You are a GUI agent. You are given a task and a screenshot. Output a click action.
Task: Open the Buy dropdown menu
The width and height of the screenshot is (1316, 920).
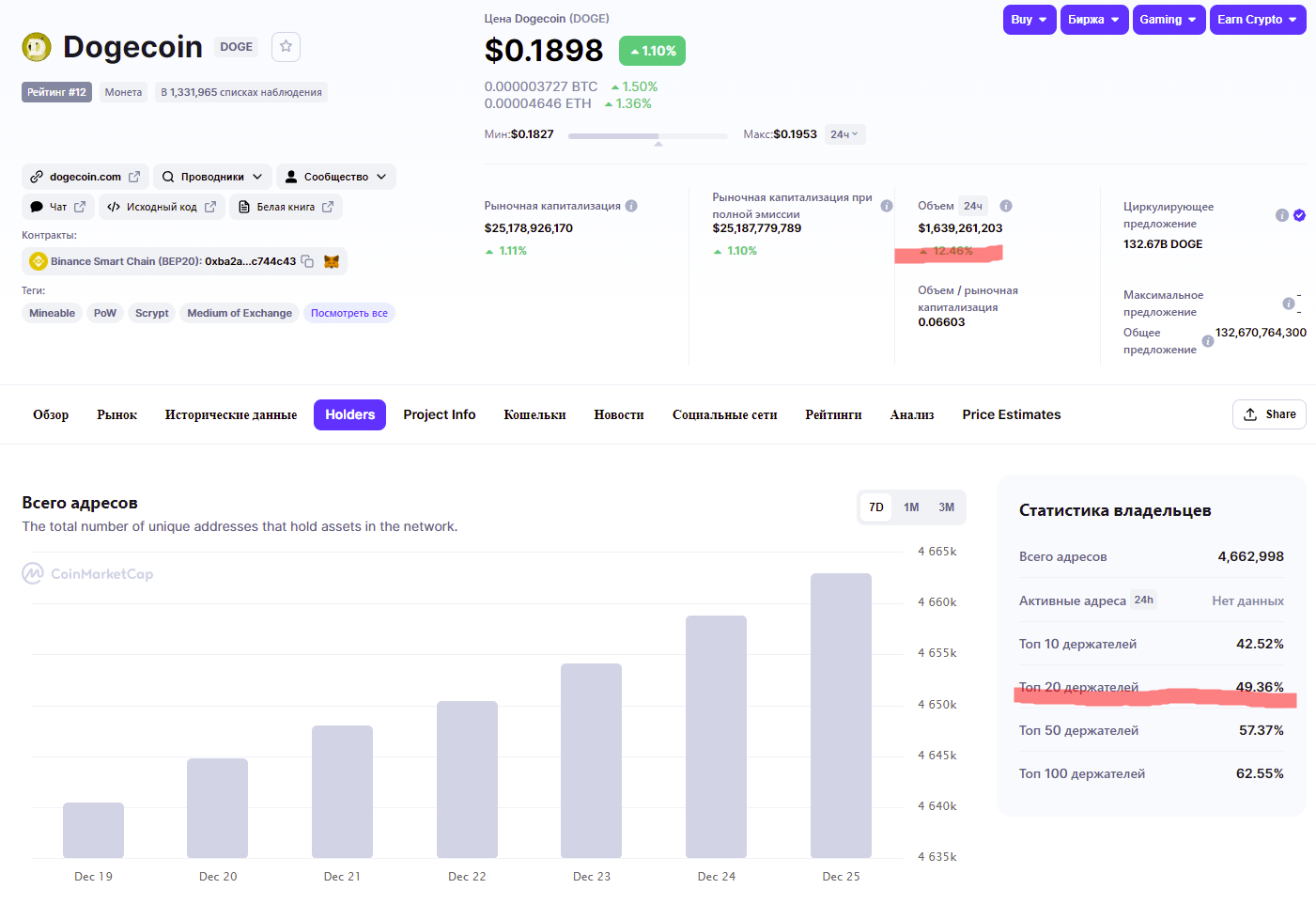(x=1030, y=20)
